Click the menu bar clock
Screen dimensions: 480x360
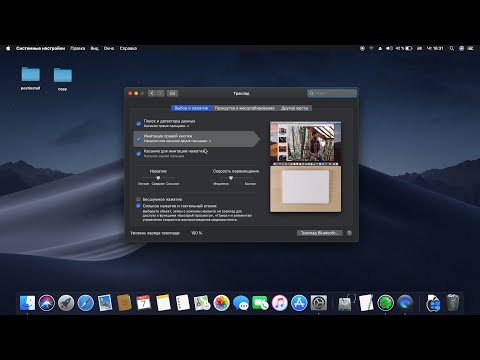point(435,48)
